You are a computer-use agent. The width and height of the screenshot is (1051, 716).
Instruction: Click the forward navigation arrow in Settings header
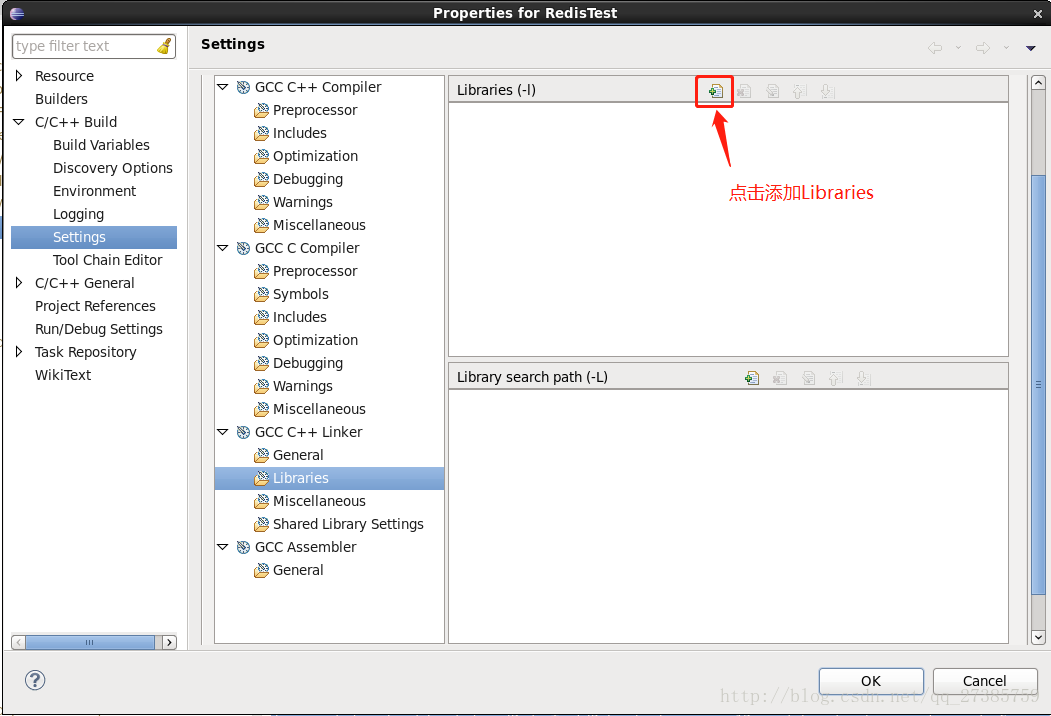pyautogui.click(x=983, y=48)
